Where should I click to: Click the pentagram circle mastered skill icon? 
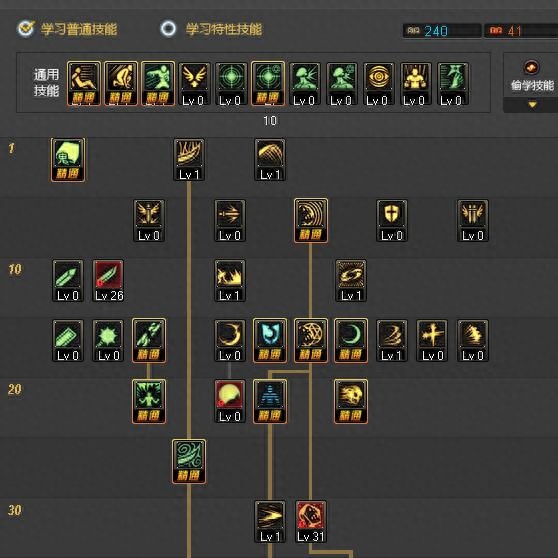coord(311,341)
